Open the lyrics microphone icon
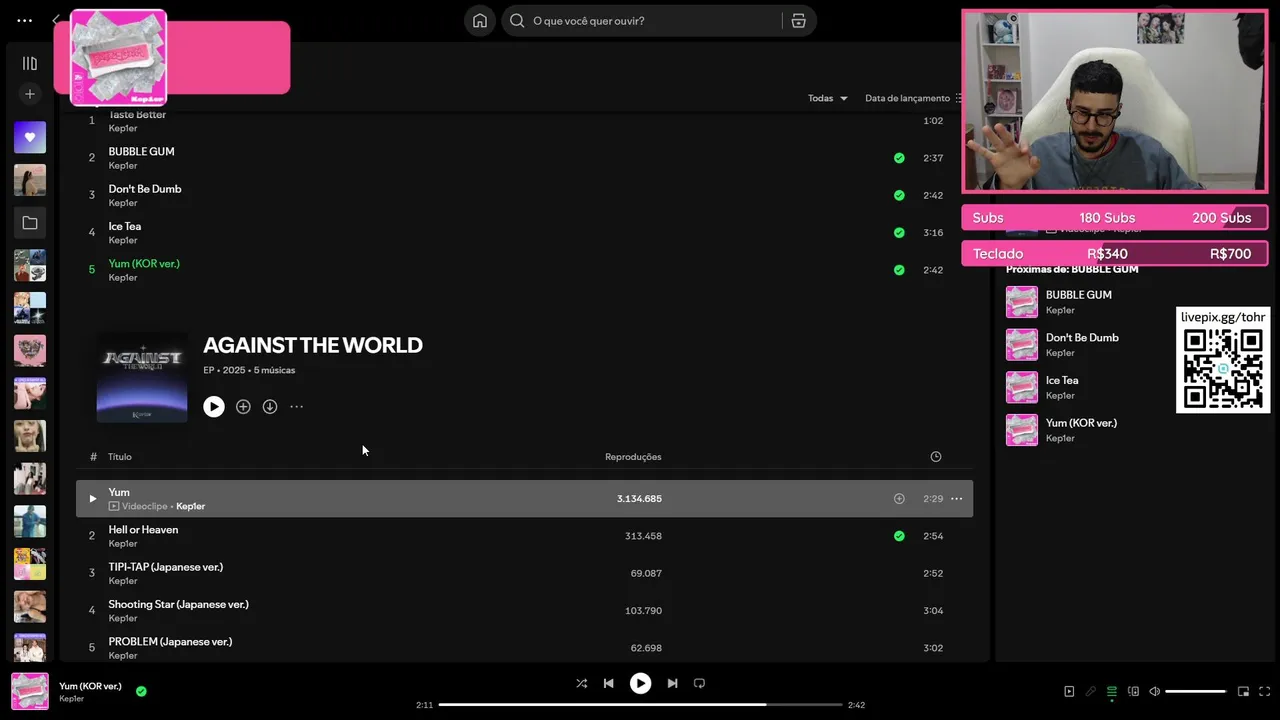The height and width of the screenshot is (720, 1280). point(1090,691)
